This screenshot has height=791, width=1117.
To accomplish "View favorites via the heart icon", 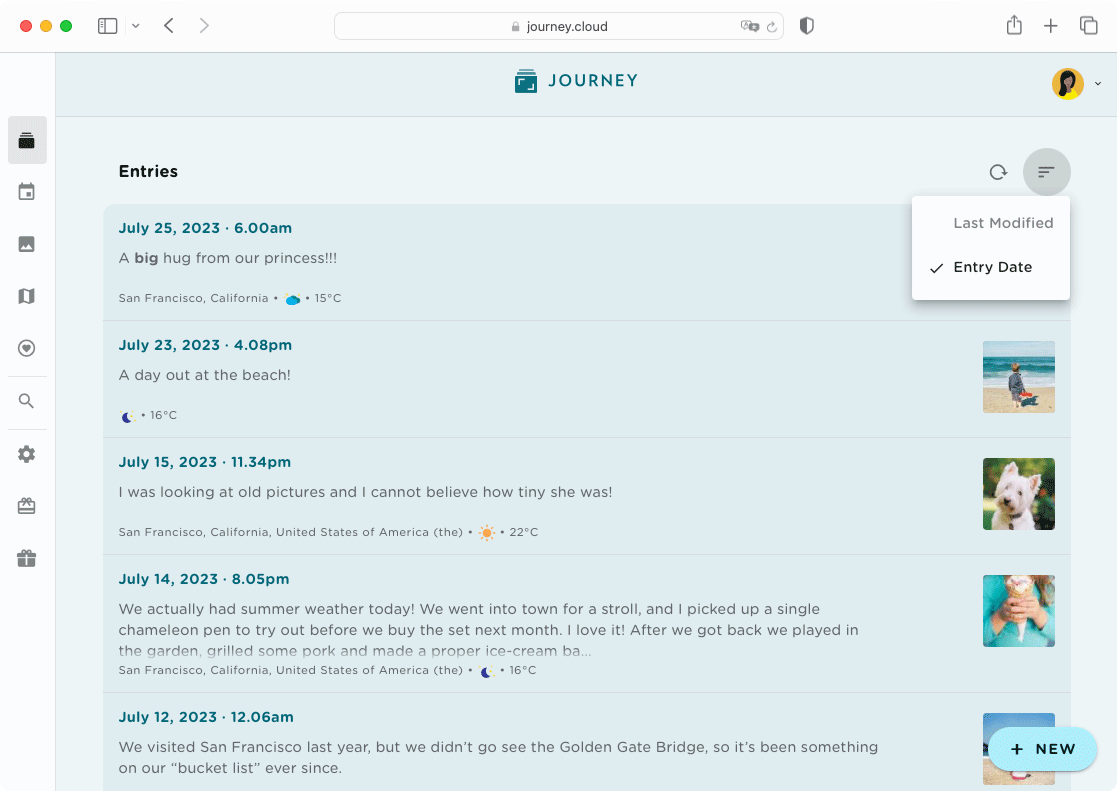I will pos(27,348).
